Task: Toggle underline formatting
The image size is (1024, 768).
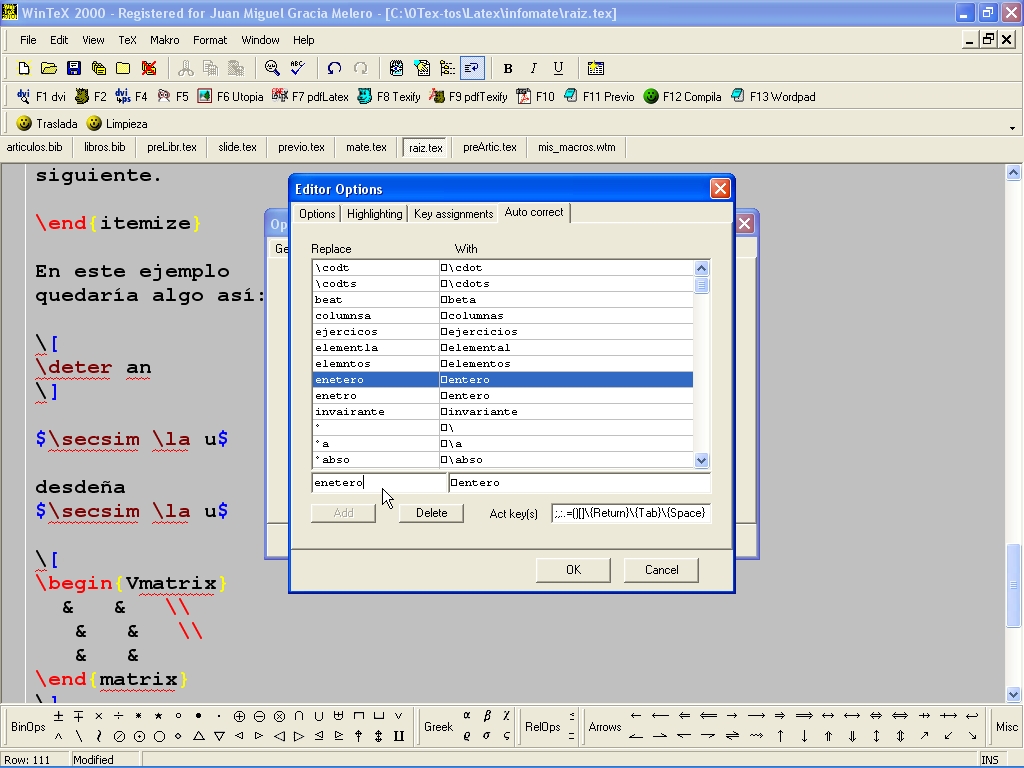Action: 558,68
